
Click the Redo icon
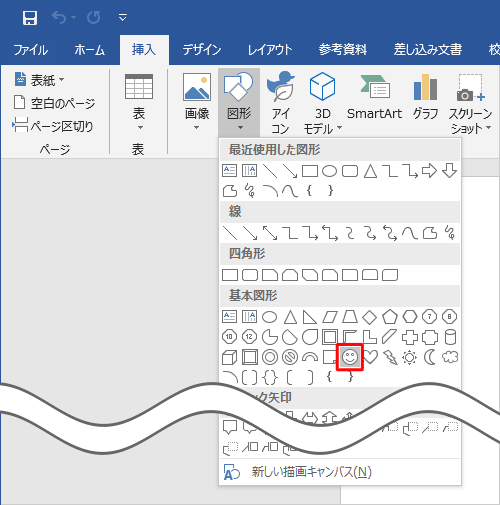pyautogui.click(x=94, y=17)
